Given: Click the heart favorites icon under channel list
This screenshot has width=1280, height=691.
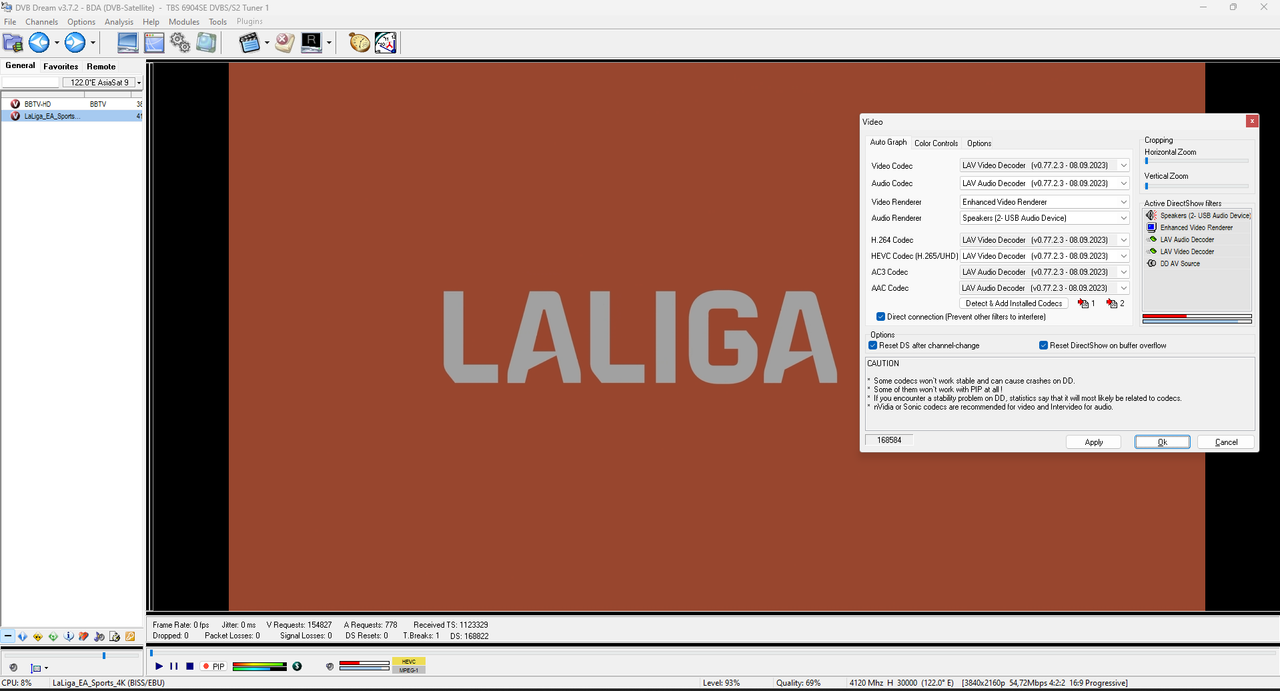Looking at the screenshot, I should (x=84, y=636).
